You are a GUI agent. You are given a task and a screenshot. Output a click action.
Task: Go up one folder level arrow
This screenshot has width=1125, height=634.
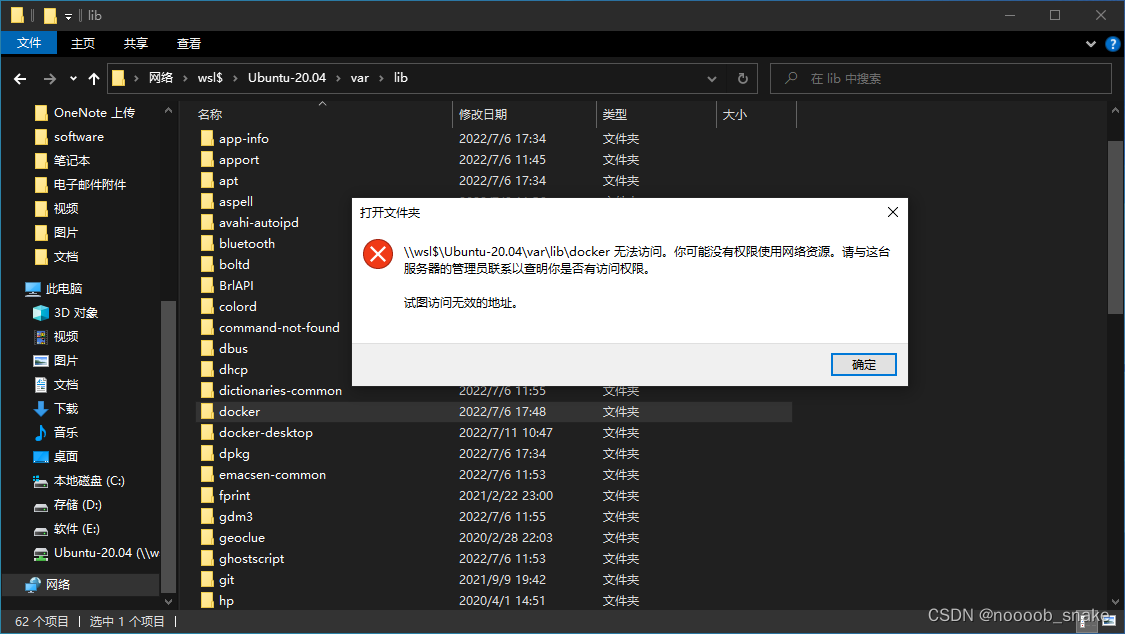(94, 78)
